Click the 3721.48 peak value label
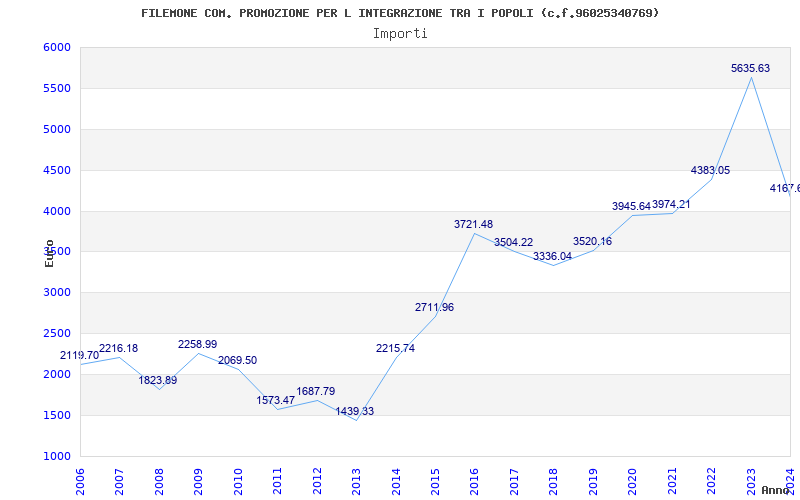Screen dimensions: 800x500 [473, 224]
